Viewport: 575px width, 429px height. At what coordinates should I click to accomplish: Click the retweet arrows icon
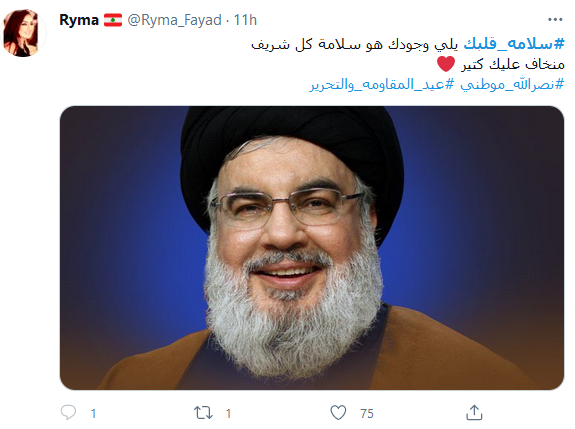click(203, 413)
